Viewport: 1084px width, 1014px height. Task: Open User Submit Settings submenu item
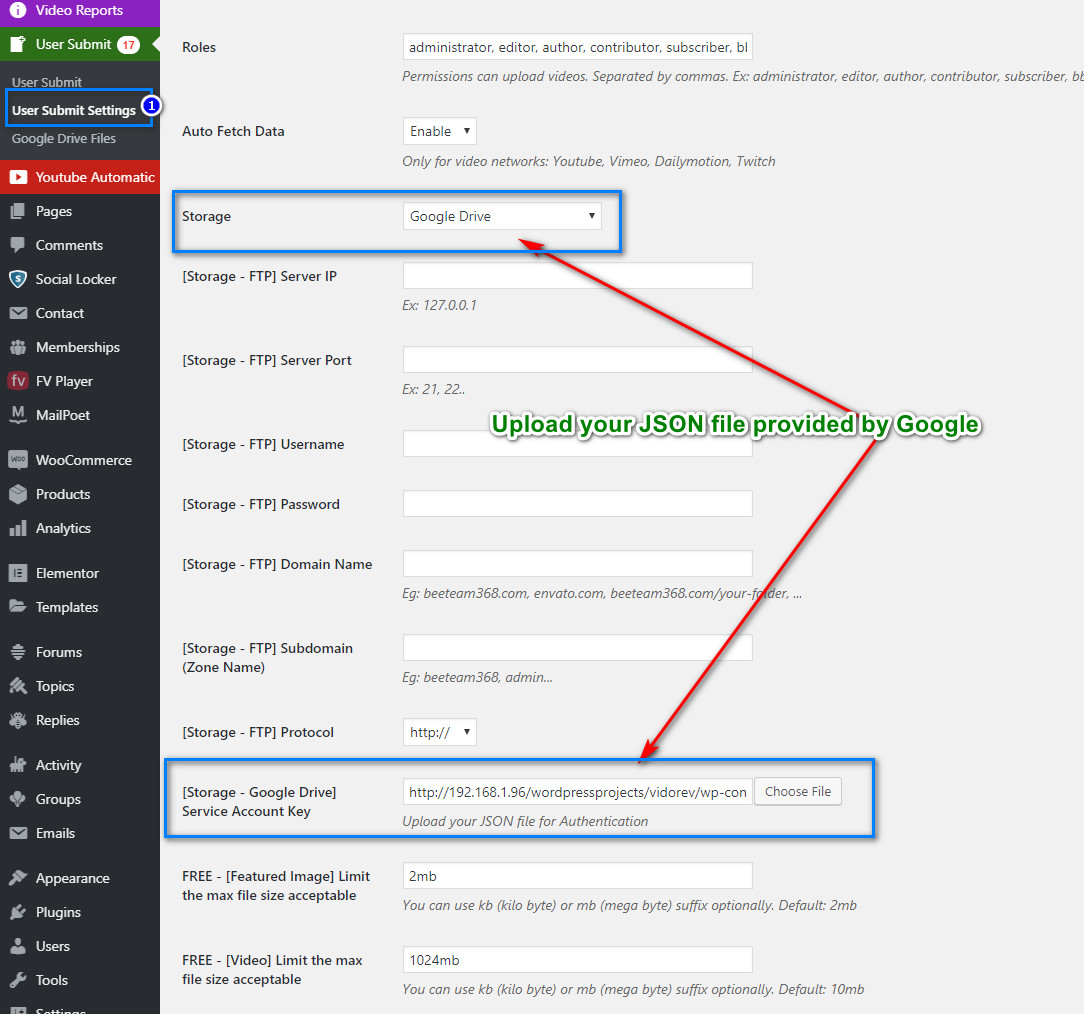point(73,110)
